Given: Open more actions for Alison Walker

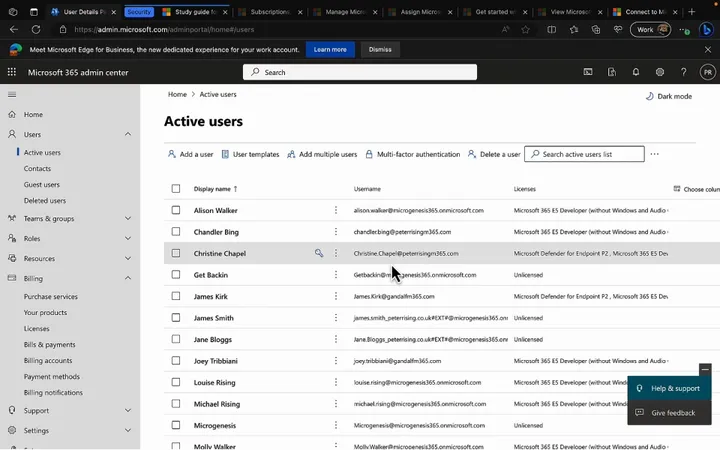Looking at the screenshot, I should point(336,210).
